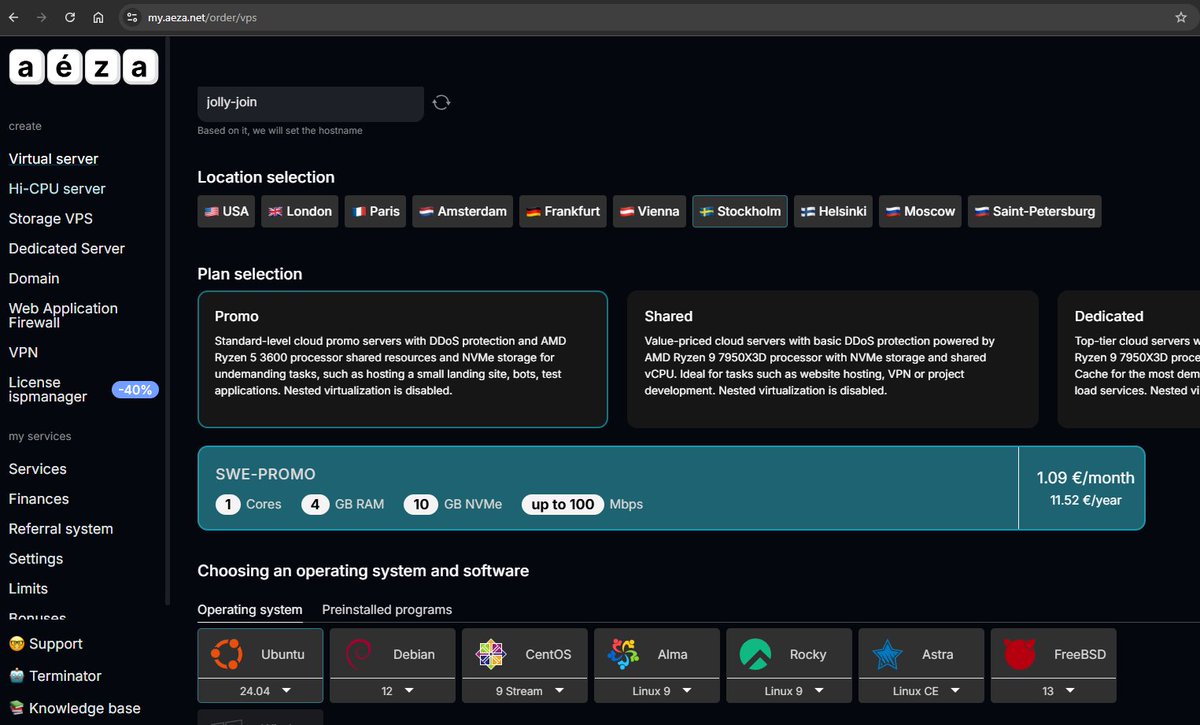
Task: Open Dedicated Server in sidebar
Action: 67,249
